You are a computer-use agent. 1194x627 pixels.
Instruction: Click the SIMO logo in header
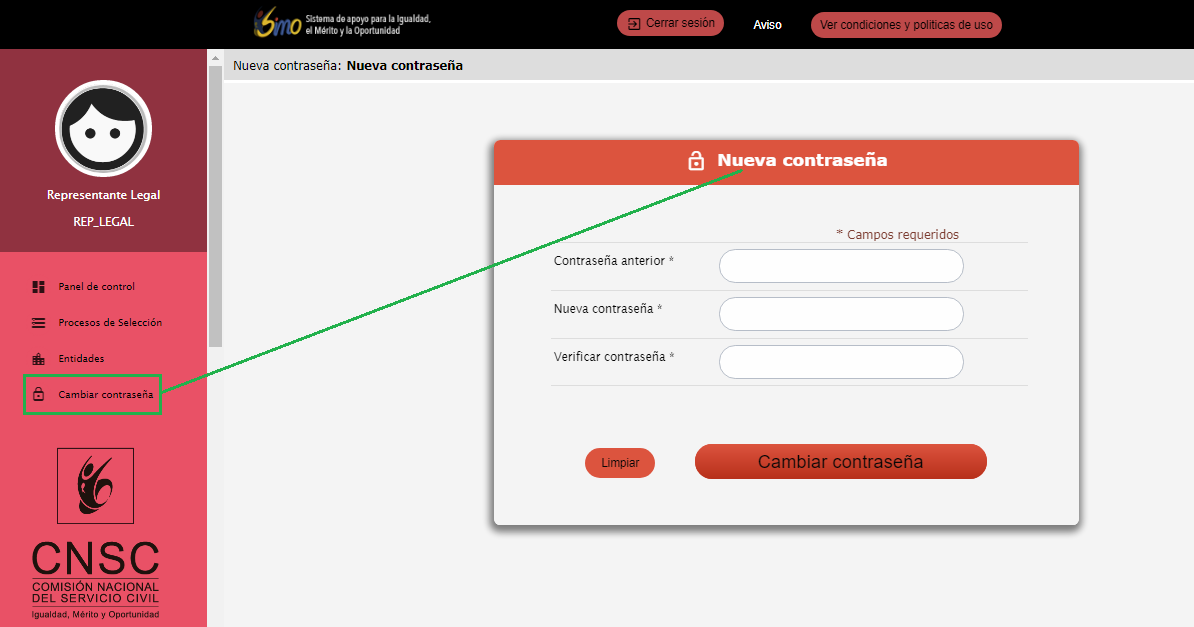pyautogui.click(x=278, y=24)
